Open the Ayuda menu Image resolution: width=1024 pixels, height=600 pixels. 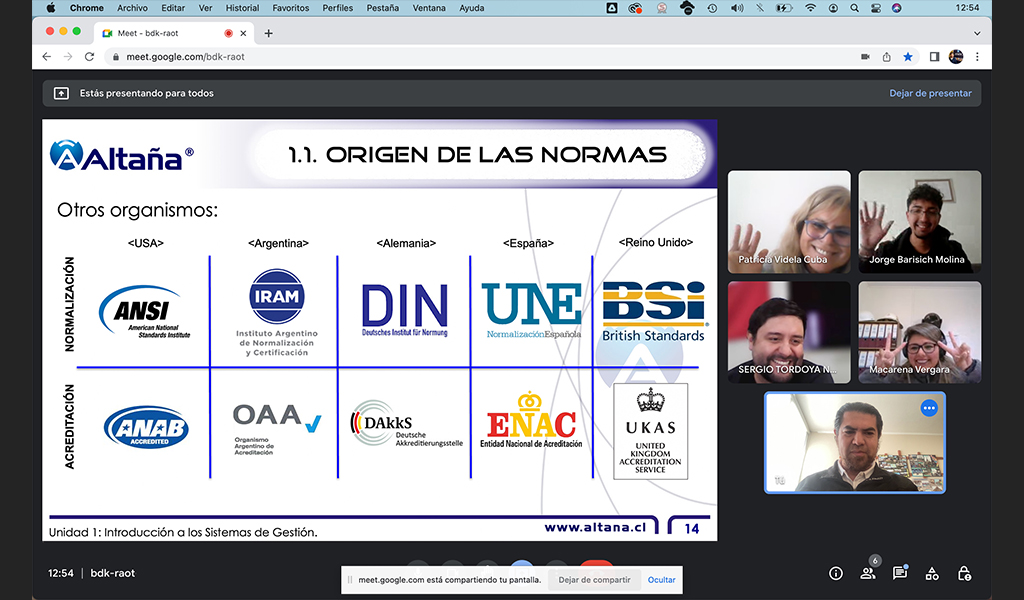pyautogui.click(x=472, y=8)
